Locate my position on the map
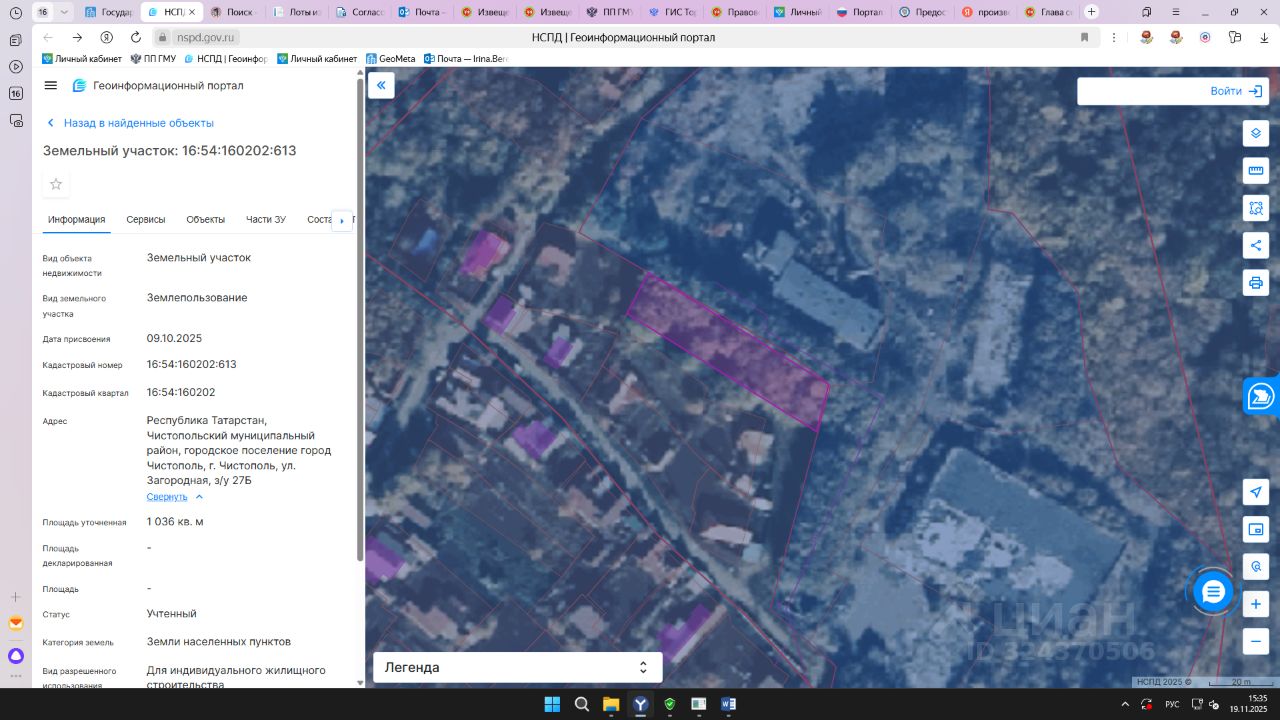Screen dimensions: 1280x720 [x=1256, y=492]
